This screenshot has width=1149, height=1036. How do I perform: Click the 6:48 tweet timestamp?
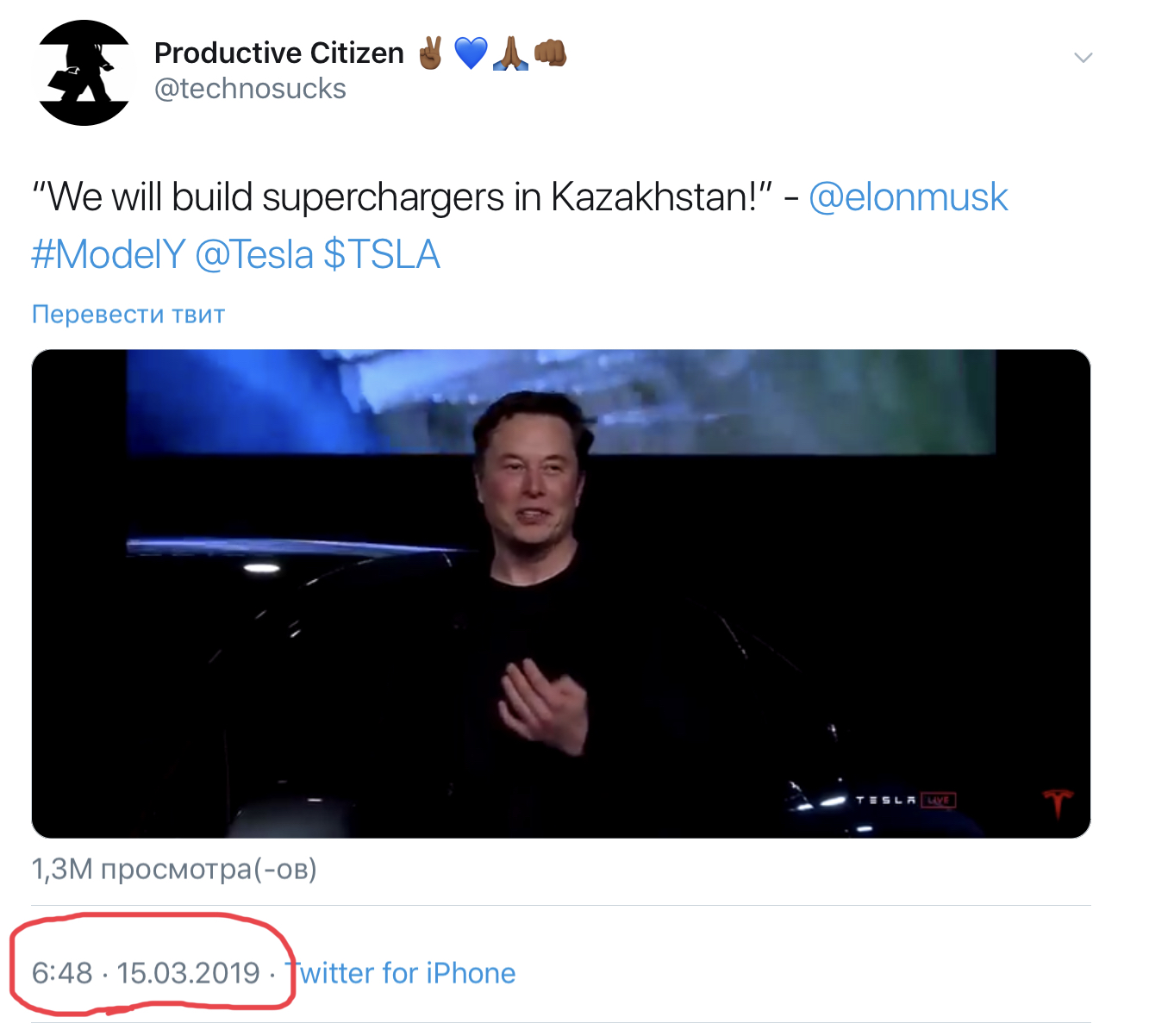[x=62, y=973]
